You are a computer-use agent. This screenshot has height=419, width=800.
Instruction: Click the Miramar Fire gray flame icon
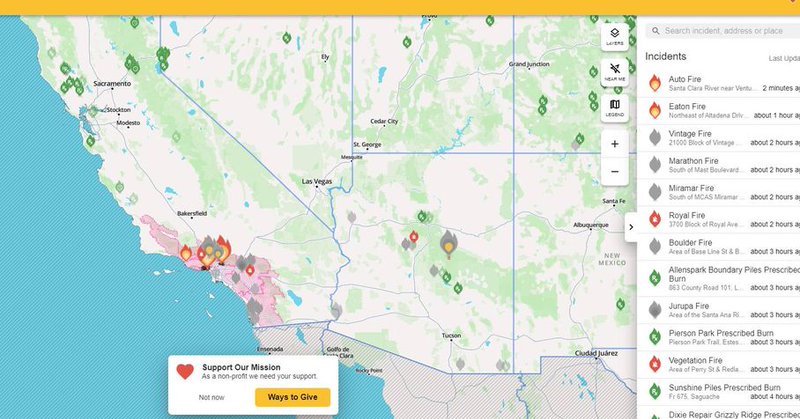[x=655, y=192]
